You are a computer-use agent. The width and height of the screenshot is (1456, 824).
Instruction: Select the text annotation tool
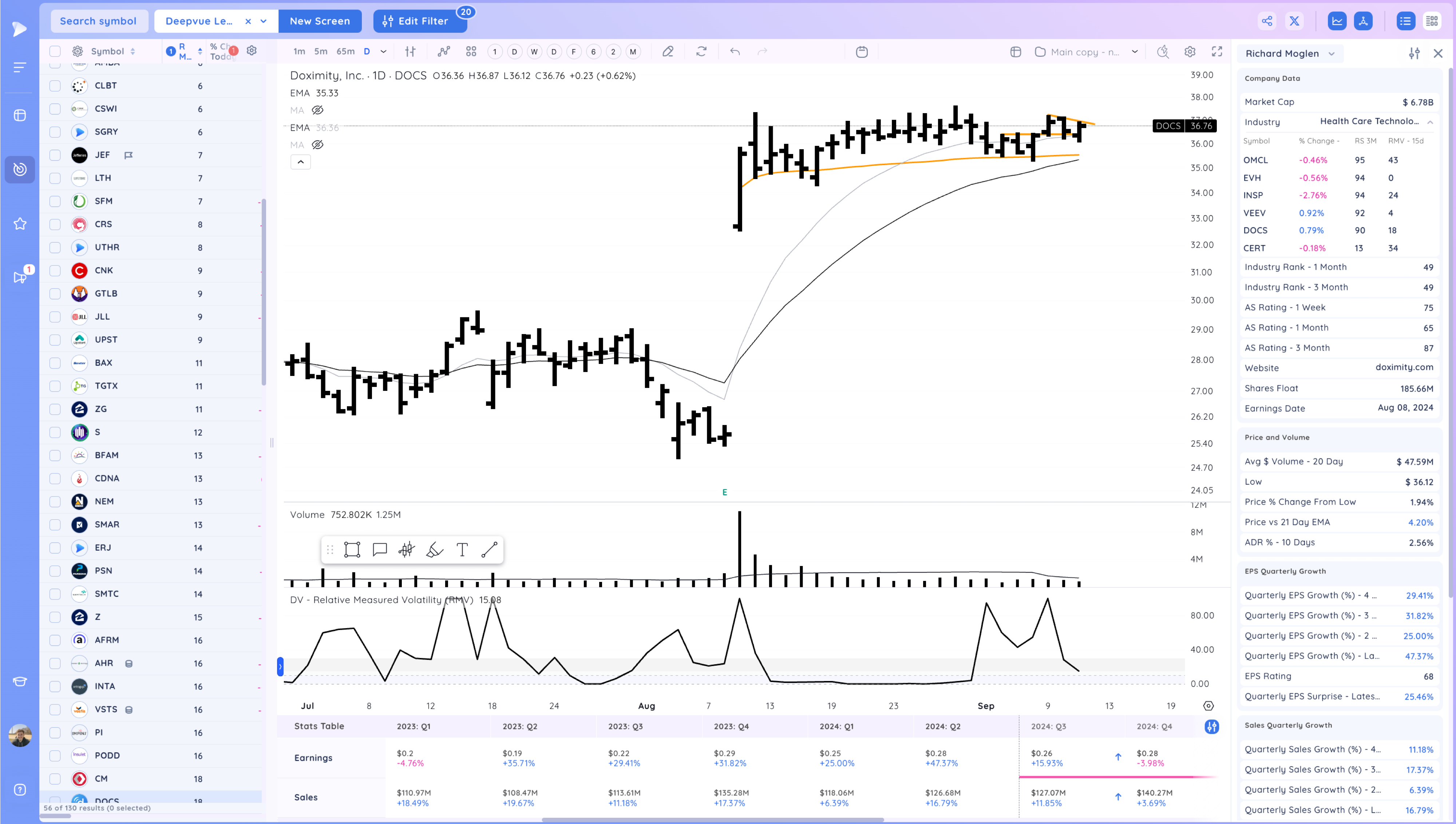(462, 550)
